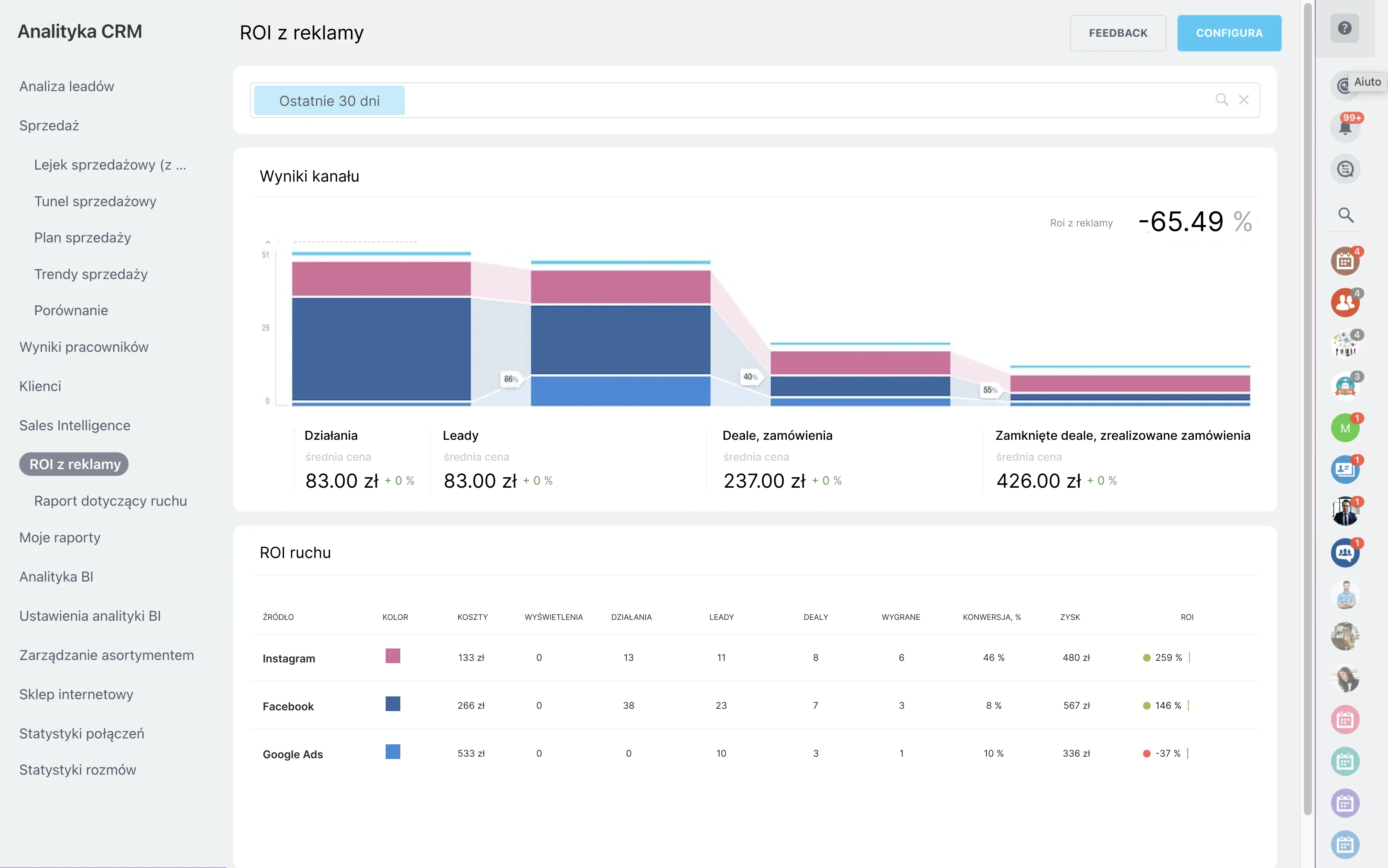Click the CONFIGURA button
Screen dimensions: 1388x868
[1228, 33]
